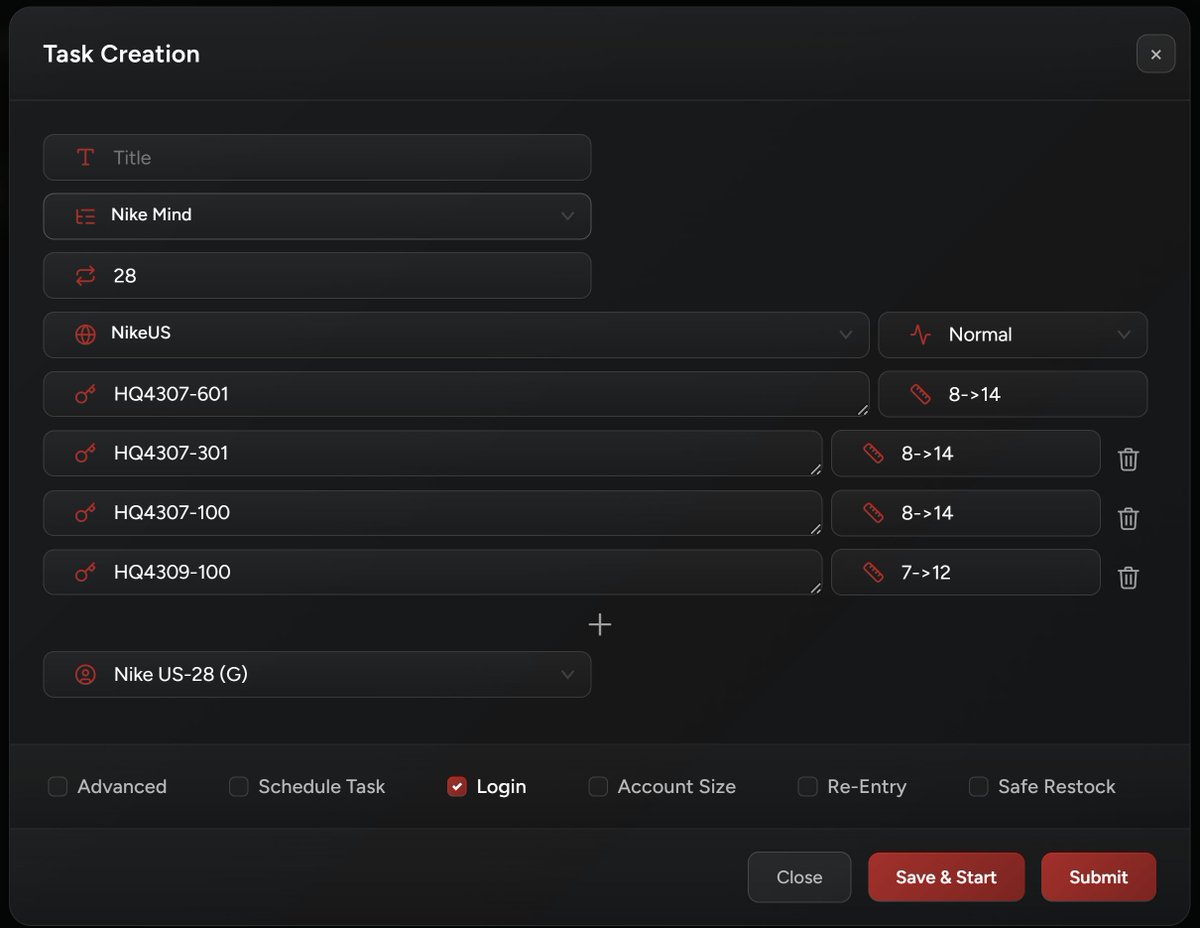
Task: Click the Close button
Action: pyautogui.click(x=799, y=877)
